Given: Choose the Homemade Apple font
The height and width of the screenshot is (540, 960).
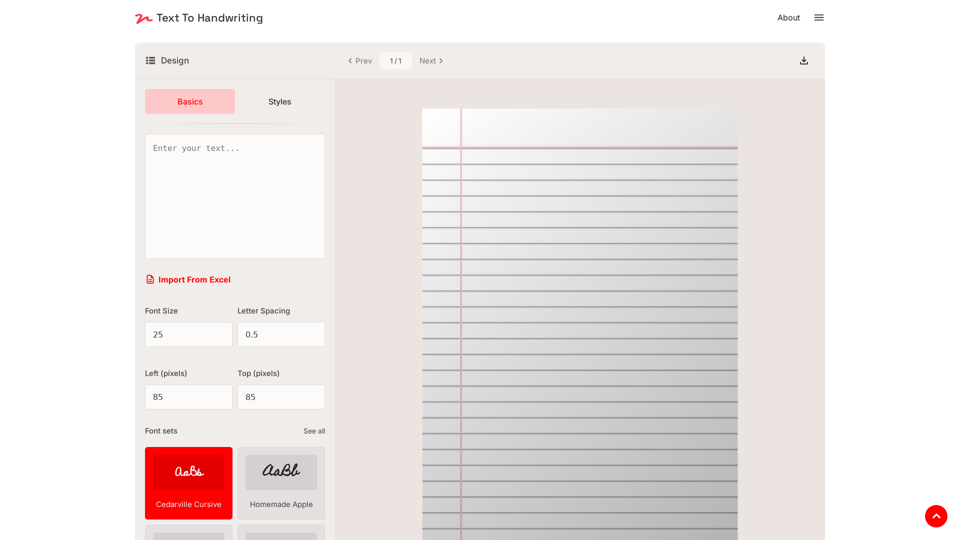Looking at the screenshot, I should click(281, 483).
